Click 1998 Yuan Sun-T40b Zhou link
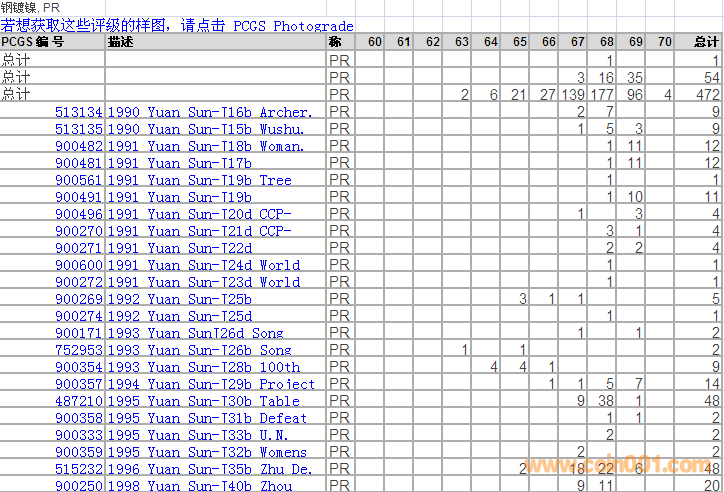Screen dimensions: 724x492 coord(199,486)
